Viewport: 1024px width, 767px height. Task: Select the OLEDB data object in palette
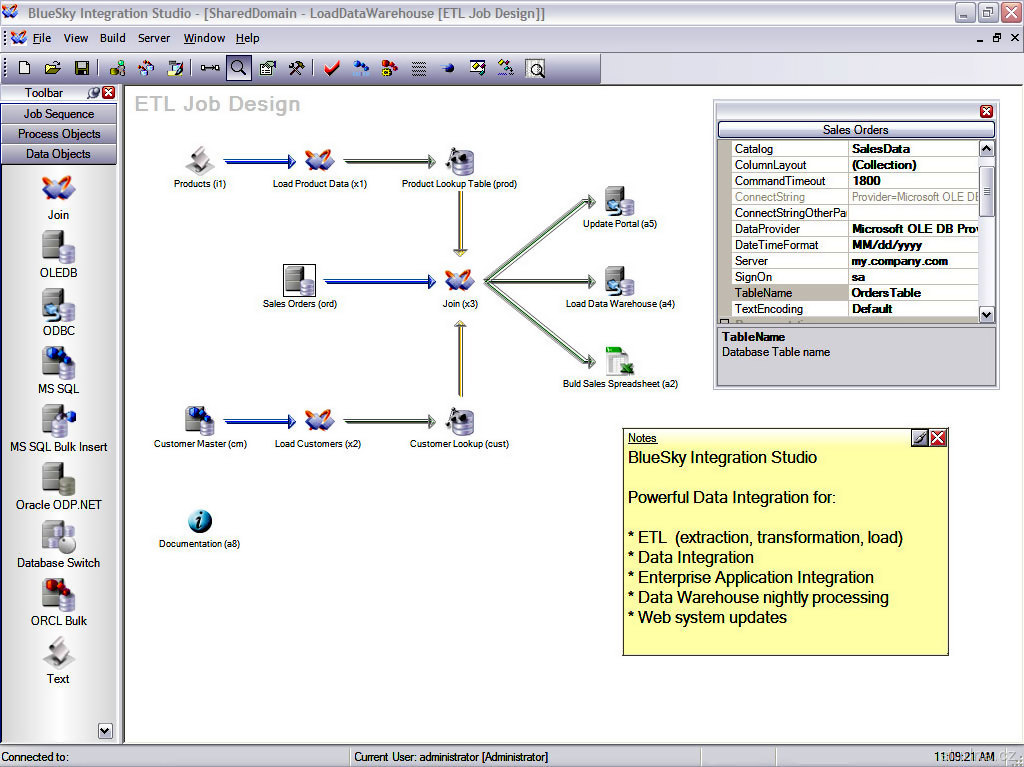click(x=58, y=255)
